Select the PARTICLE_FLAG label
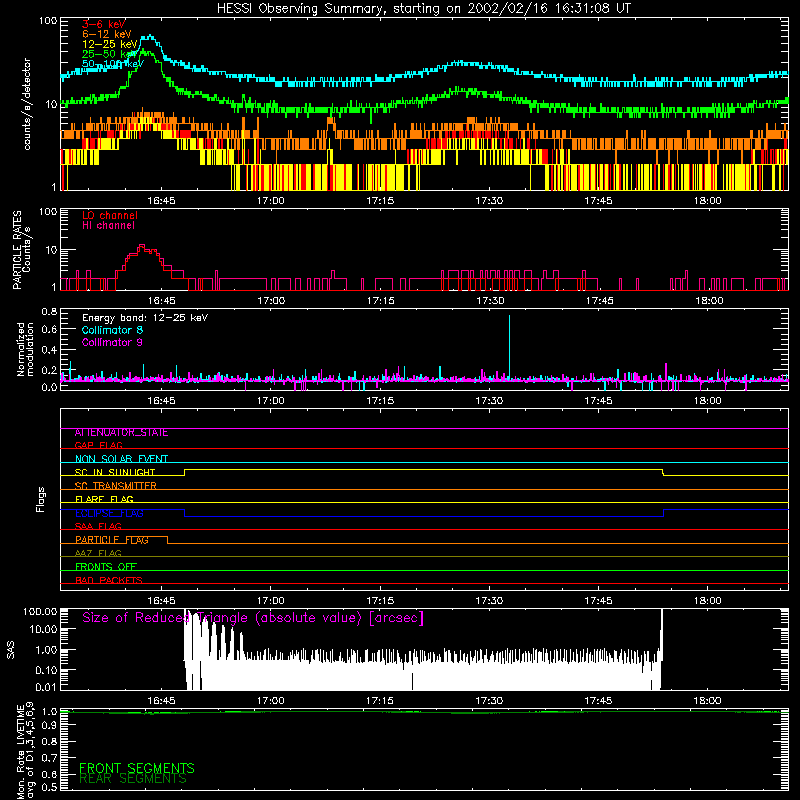Screen dimensions: 800x800 tap(112, 540)
